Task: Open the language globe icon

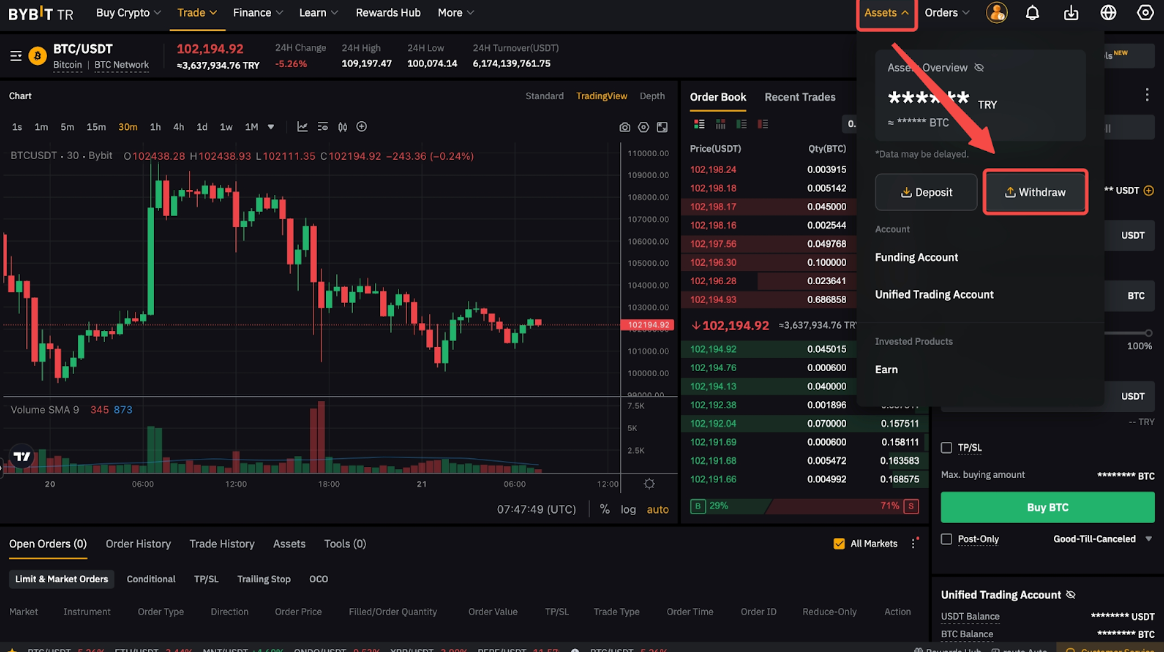Action: 1108,13
